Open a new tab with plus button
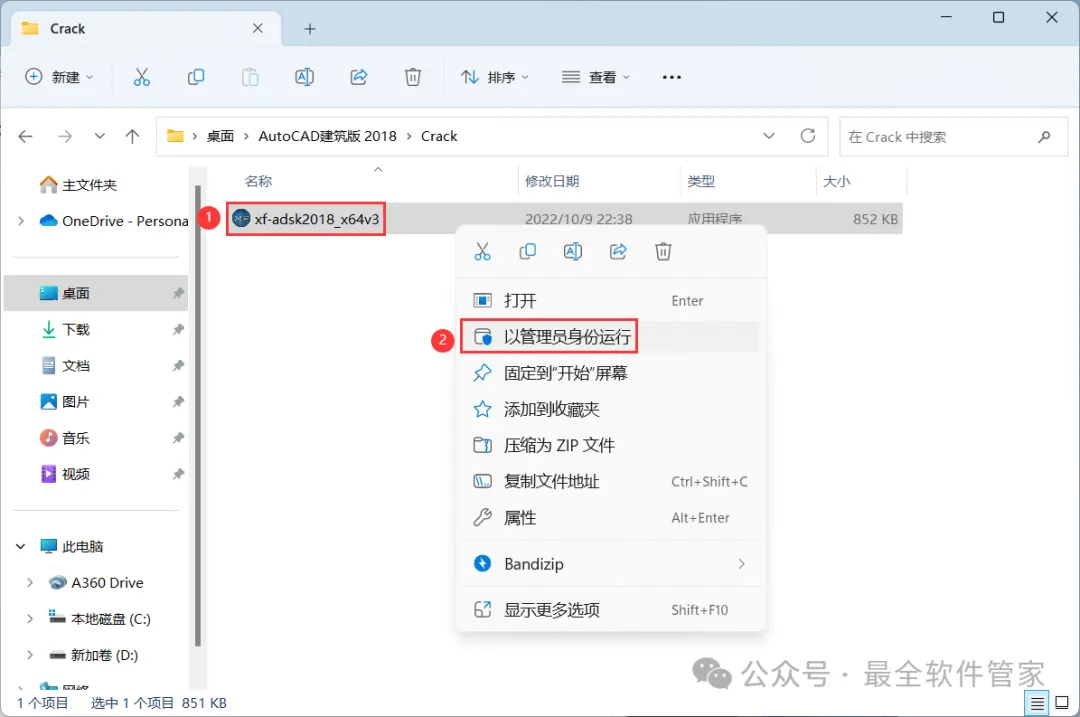Screen dimensions: 1080x717 (x=310, y=29)
